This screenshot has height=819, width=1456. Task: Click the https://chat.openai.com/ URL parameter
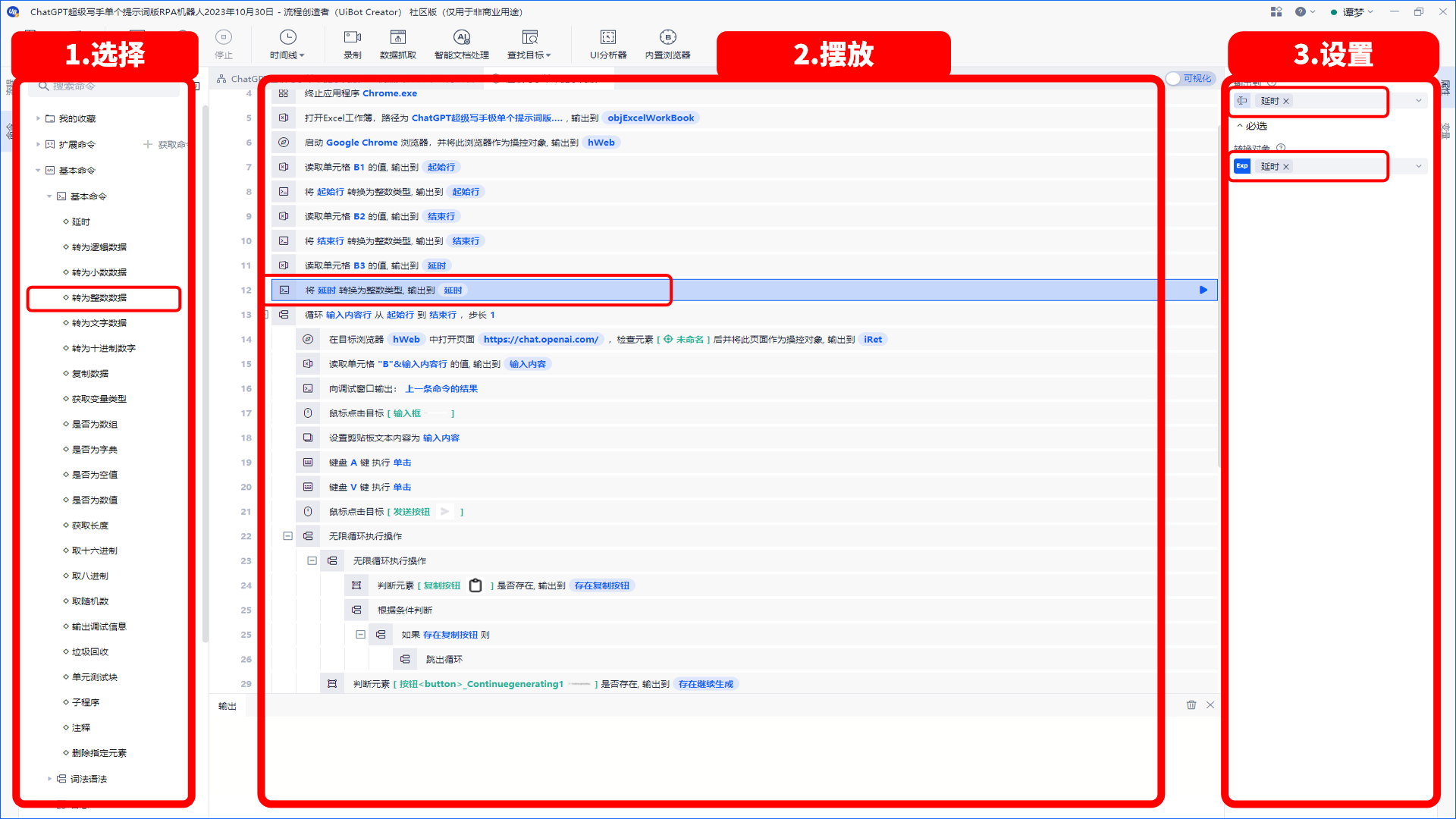coord(541,339)
